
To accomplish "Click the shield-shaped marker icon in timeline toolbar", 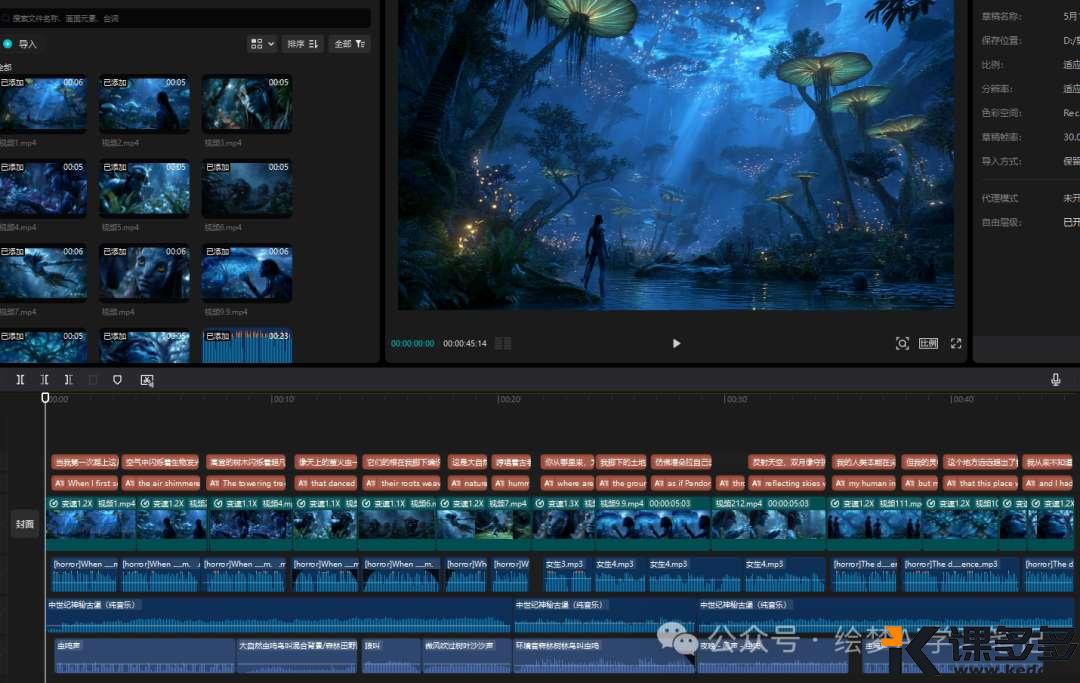I will click(117, 379).
